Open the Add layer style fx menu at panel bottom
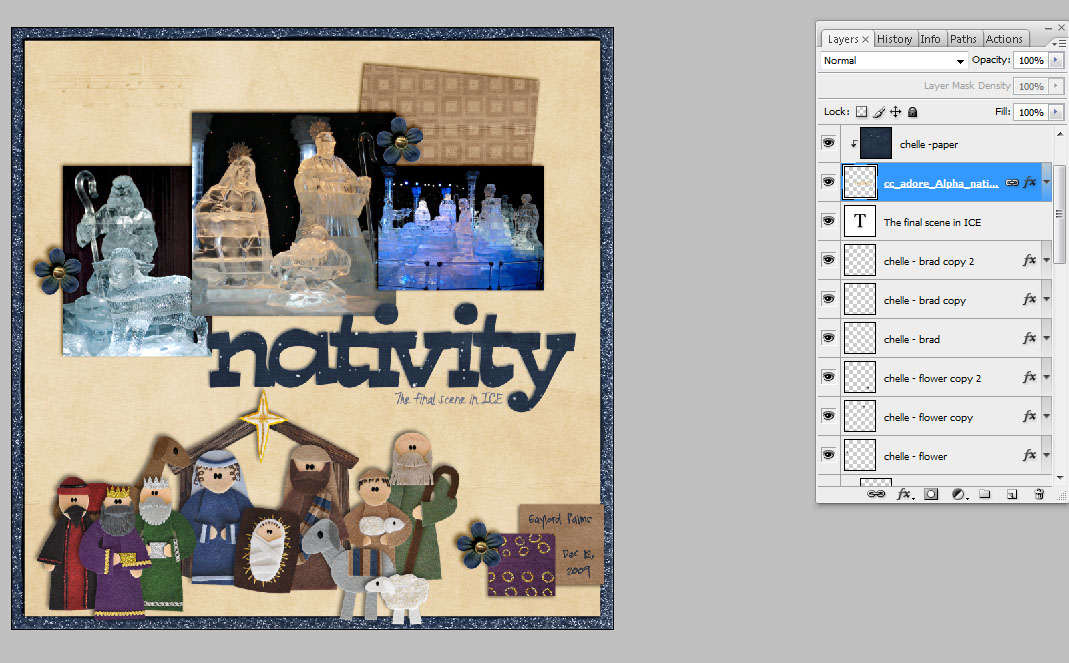This screenshot has width=1069, height=663. tap(905, 494)
